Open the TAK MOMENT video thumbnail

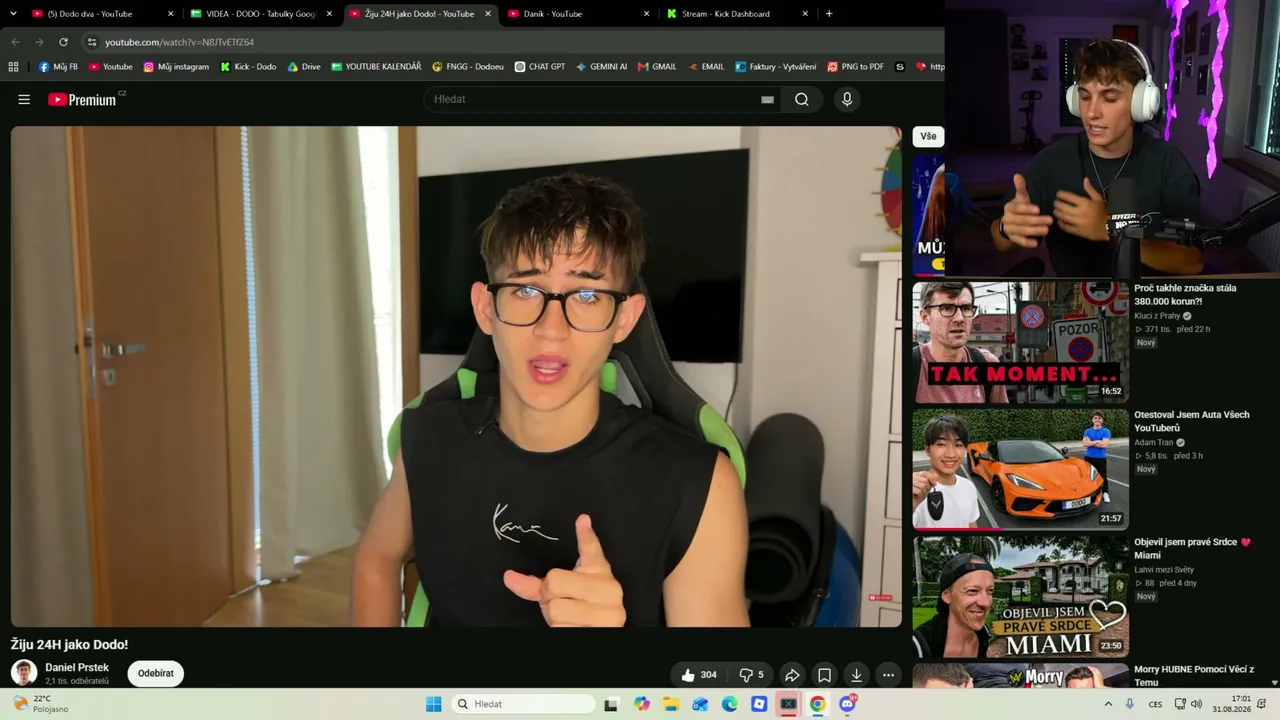point(1020,341)
